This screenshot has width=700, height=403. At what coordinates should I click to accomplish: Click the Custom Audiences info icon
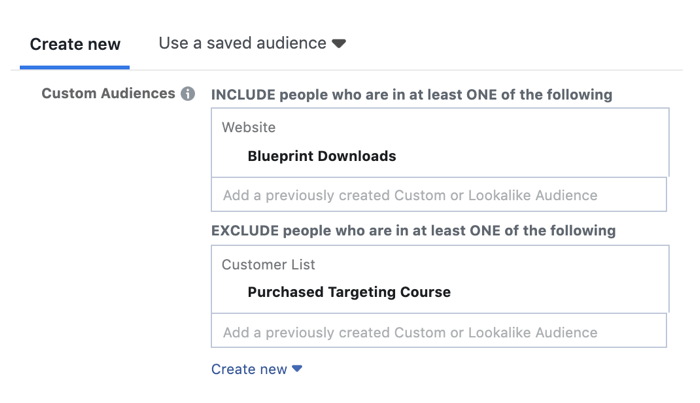coord(188,94)
